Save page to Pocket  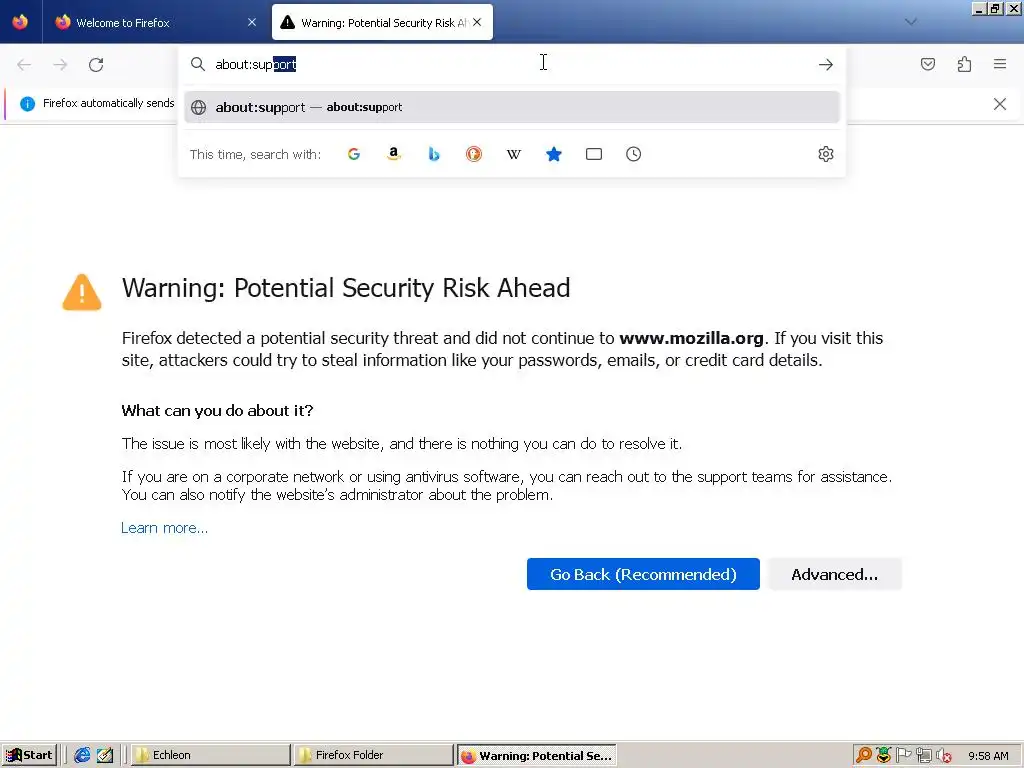(927, 64)
